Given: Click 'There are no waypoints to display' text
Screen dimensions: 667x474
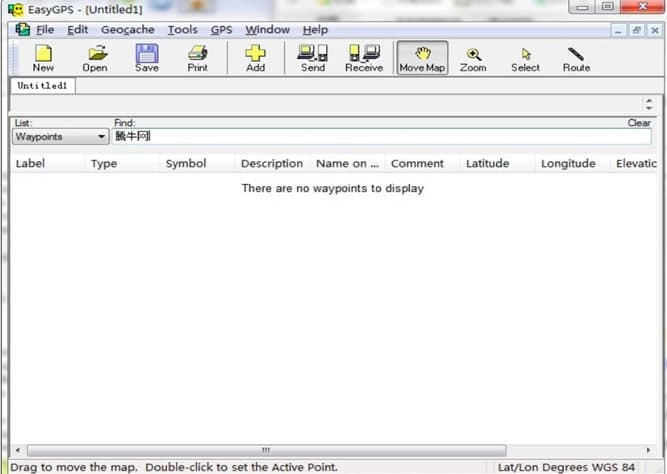Looking at the screenshot, I should (333, 188).
